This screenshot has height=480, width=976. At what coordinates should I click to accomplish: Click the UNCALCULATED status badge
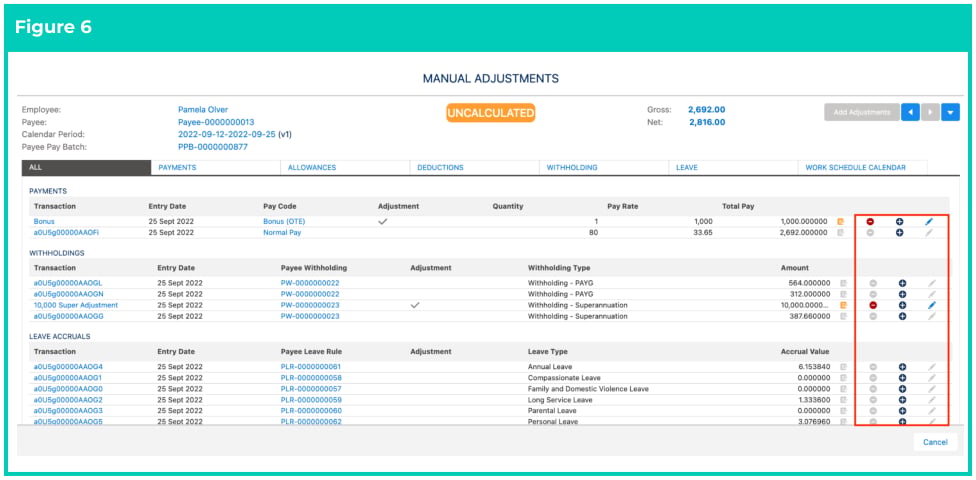pos(490,113)
